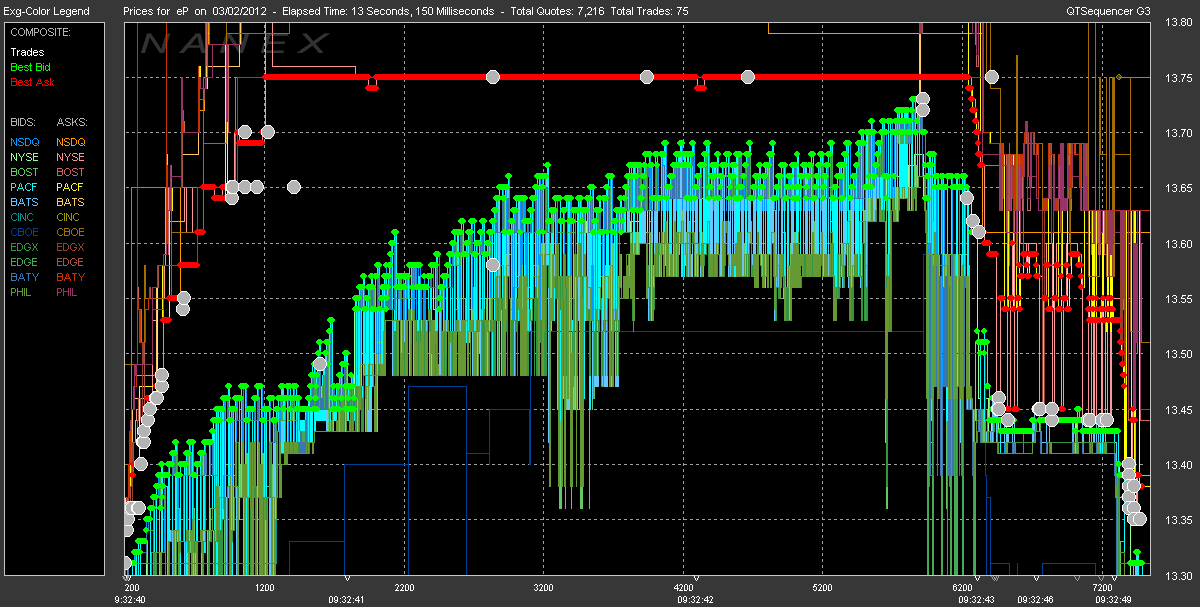Image resolution: width=1200 pixels, height=607 pixels.
Task: Click NSDQ in the BIDS column
Action: coord(24,142)
